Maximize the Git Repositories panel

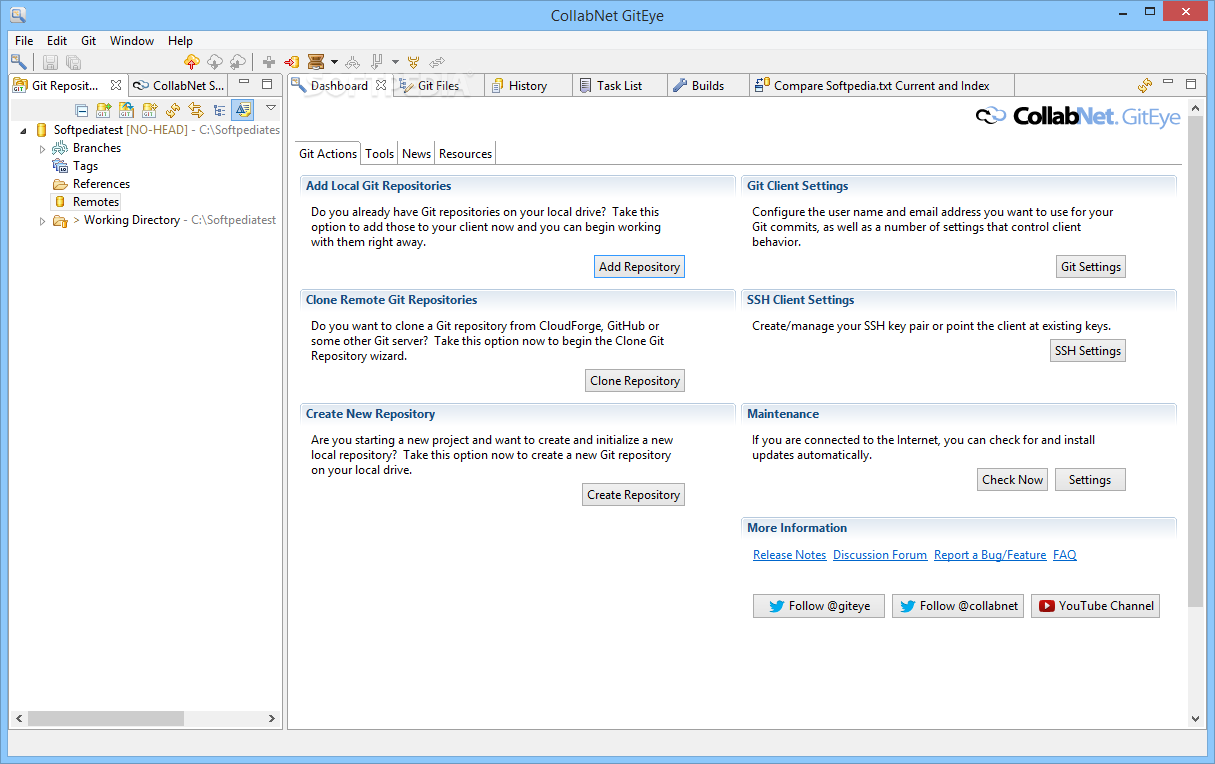pyautogui.click(x=267, y=84)
